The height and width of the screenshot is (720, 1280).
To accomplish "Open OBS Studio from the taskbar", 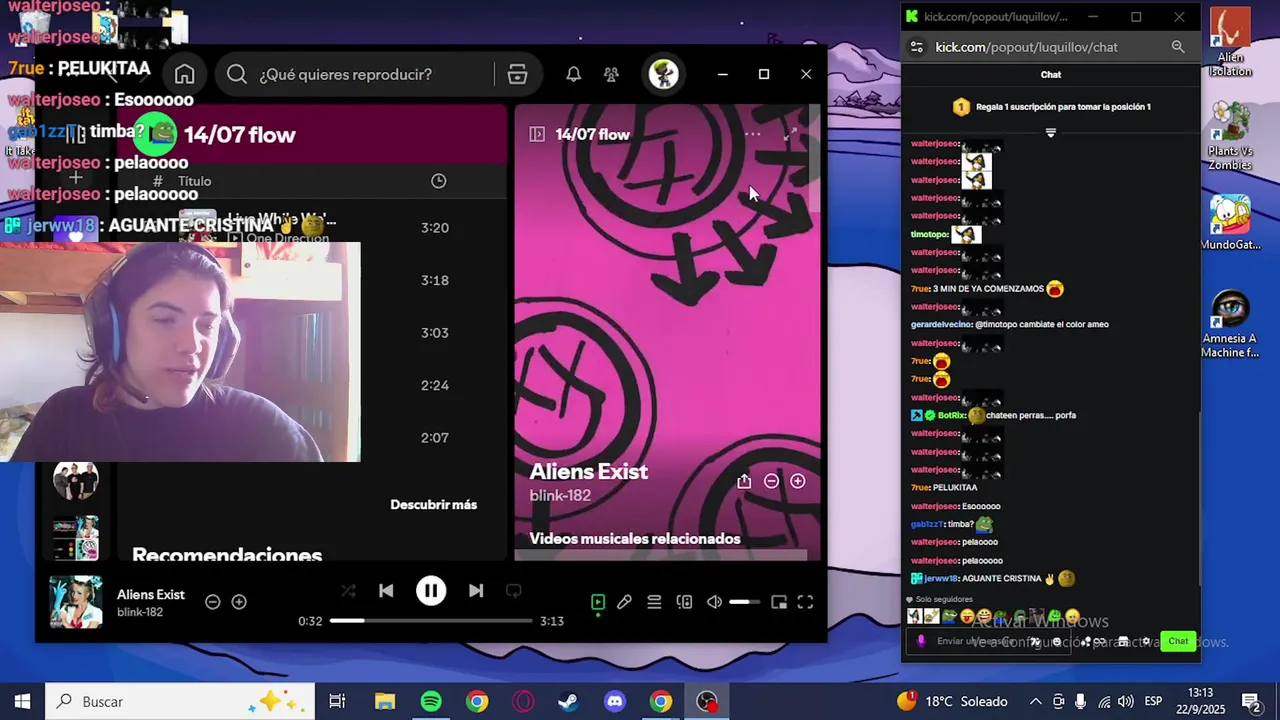I will [x=707, y=702].
